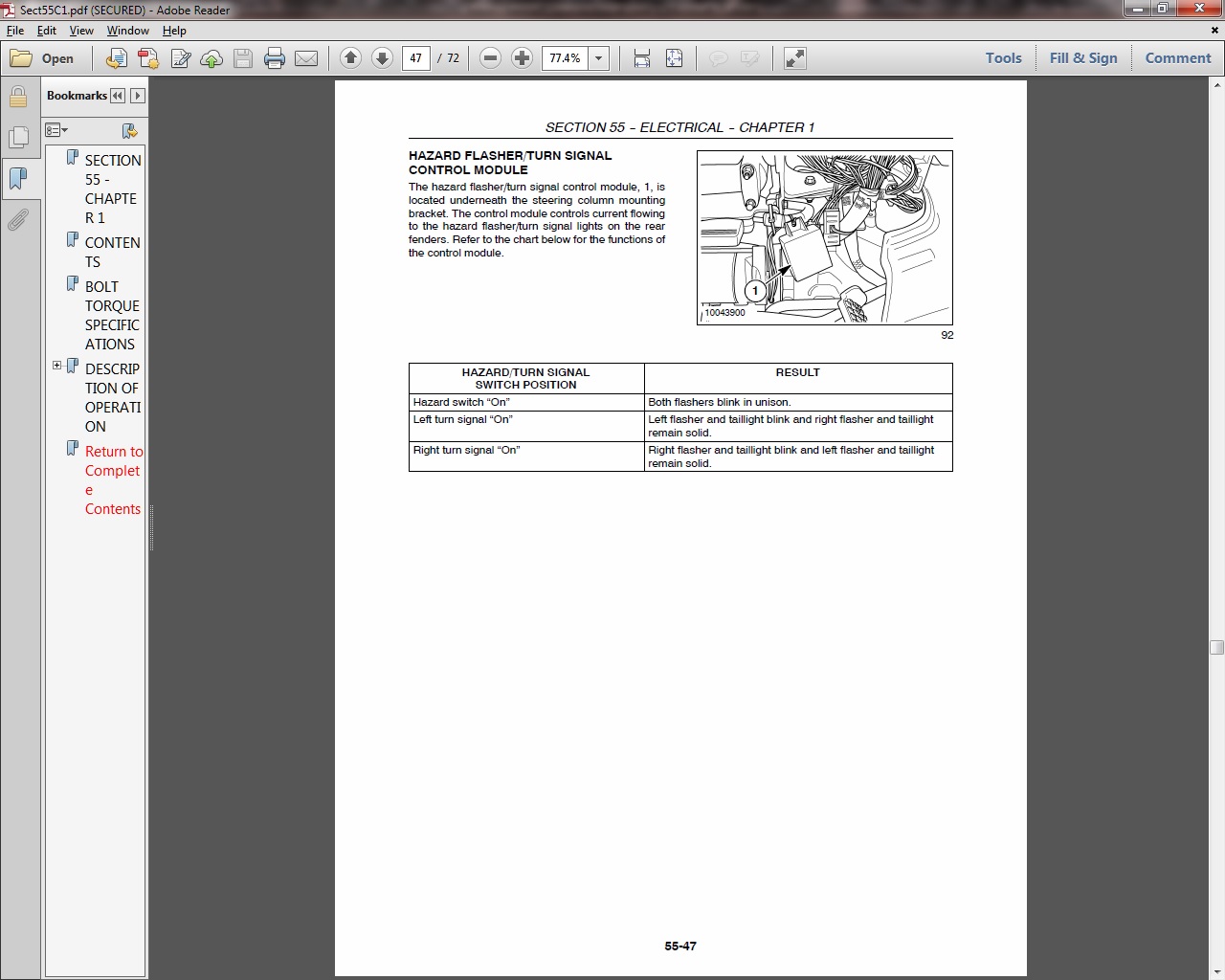The image size is (1225, 980).
Task: Click the page number field showing 47
Action: pyautogui.click(x=416, y=58)
